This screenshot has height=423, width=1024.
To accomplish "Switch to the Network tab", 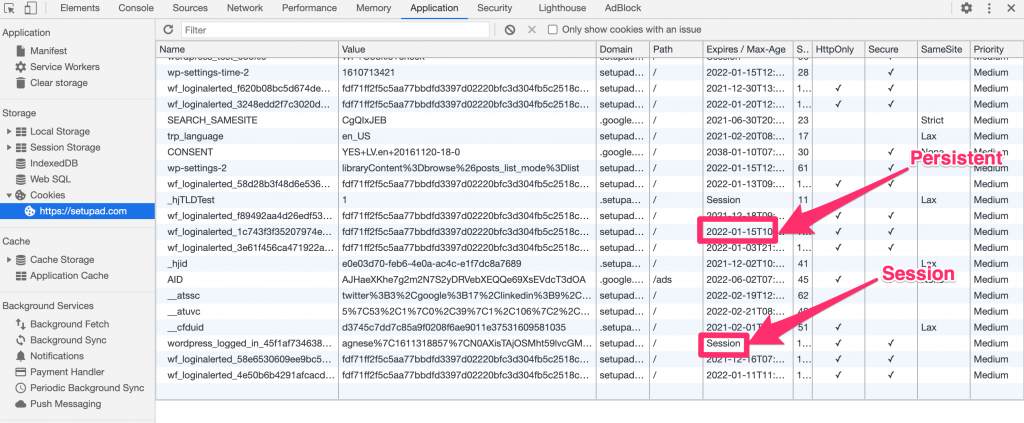I will (245, 8).
